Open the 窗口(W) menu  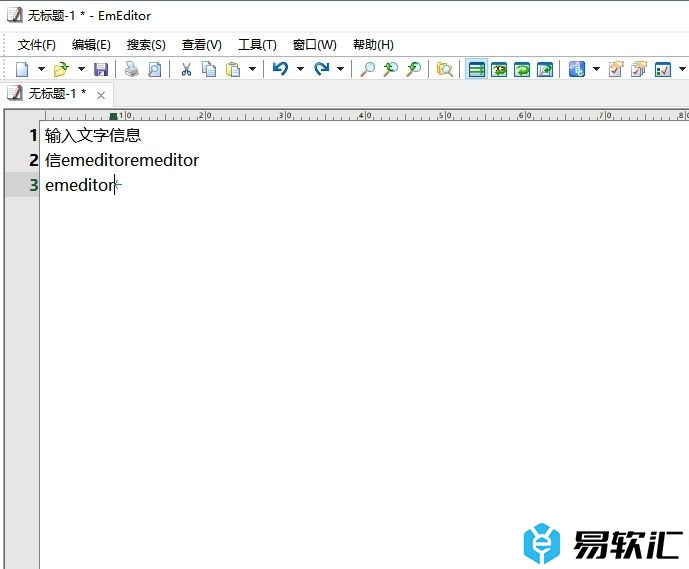pos(315,44)
